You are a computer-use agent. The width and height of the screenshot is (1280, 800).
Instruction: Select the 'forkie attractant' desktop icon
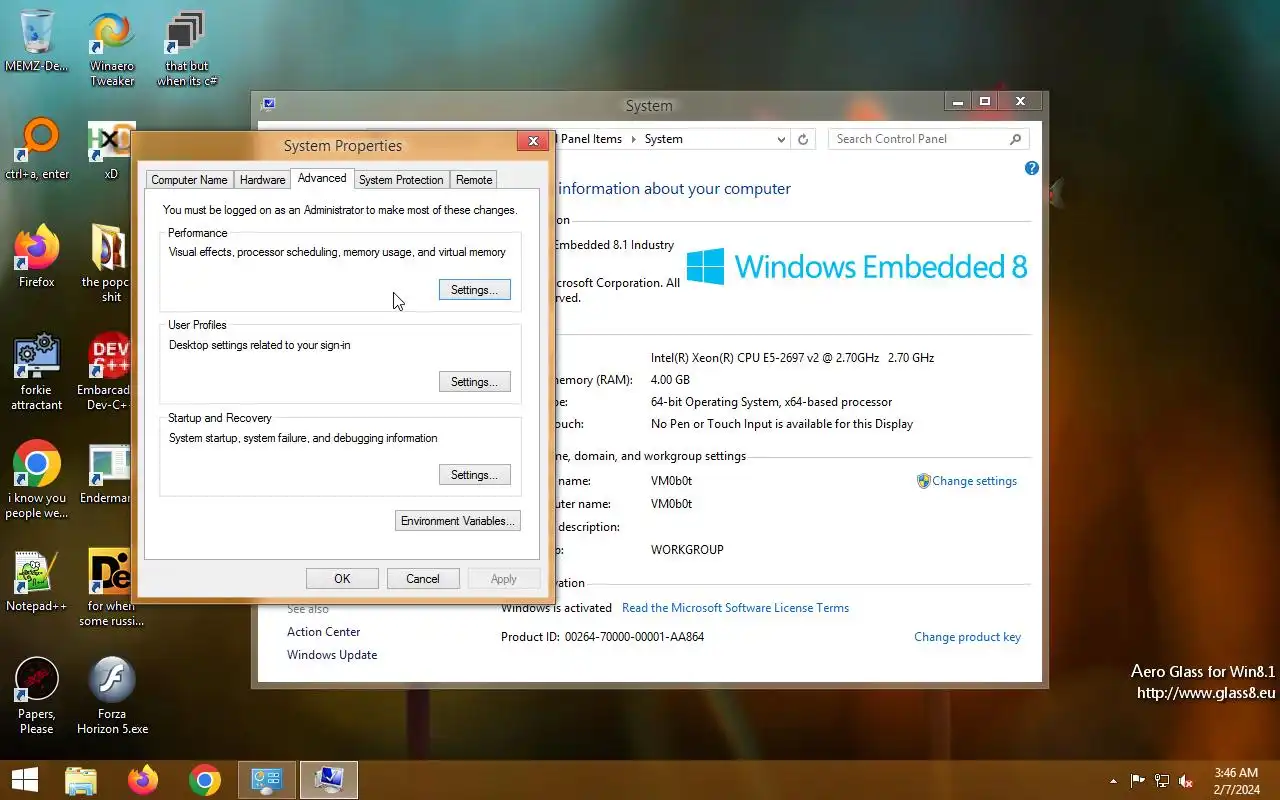pyautogui.click(x=37, y=372)
